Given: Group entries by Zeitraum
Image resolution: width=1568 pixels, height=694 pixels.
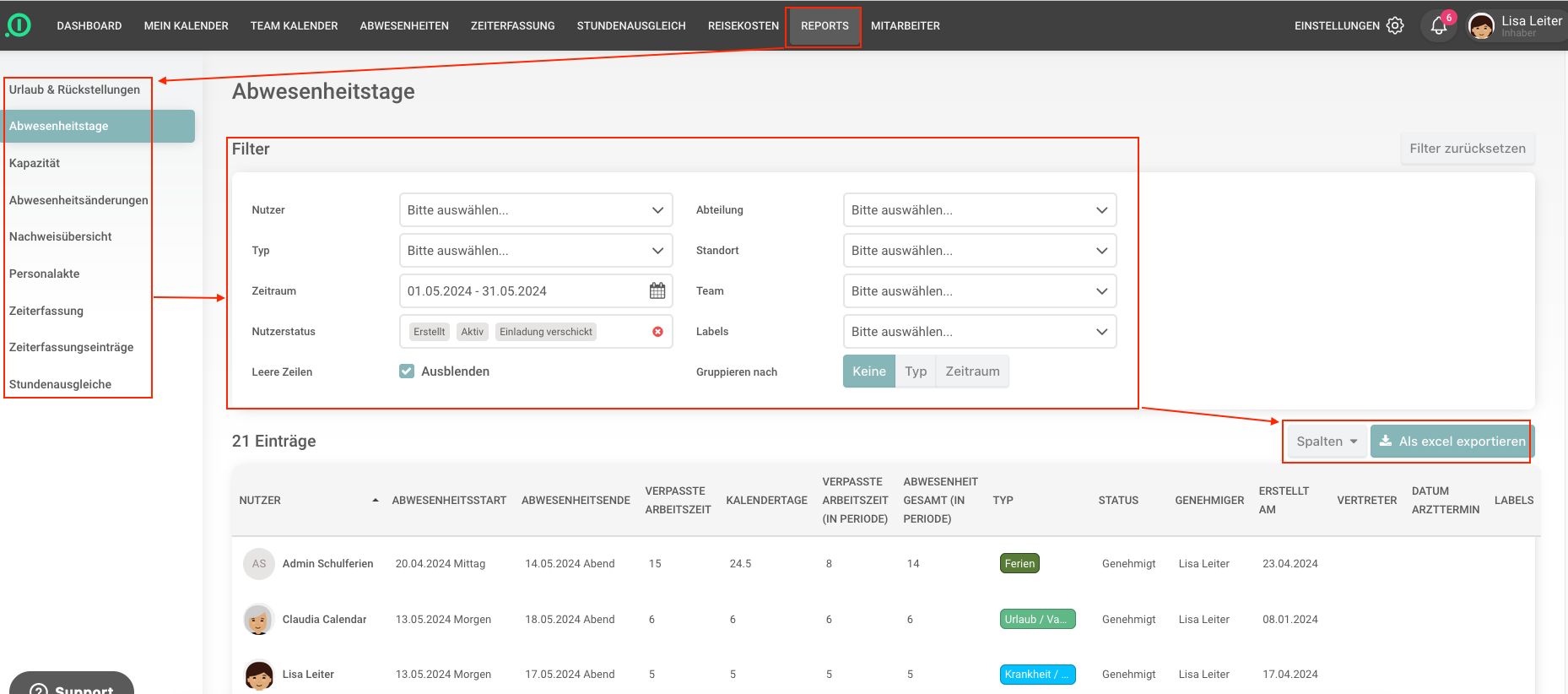Looking at the screenshot, I should 972,371.
